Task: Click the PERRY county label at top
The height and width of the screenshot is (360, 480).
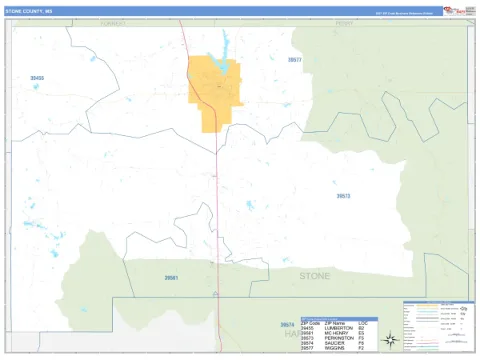Action: point(344,24)
